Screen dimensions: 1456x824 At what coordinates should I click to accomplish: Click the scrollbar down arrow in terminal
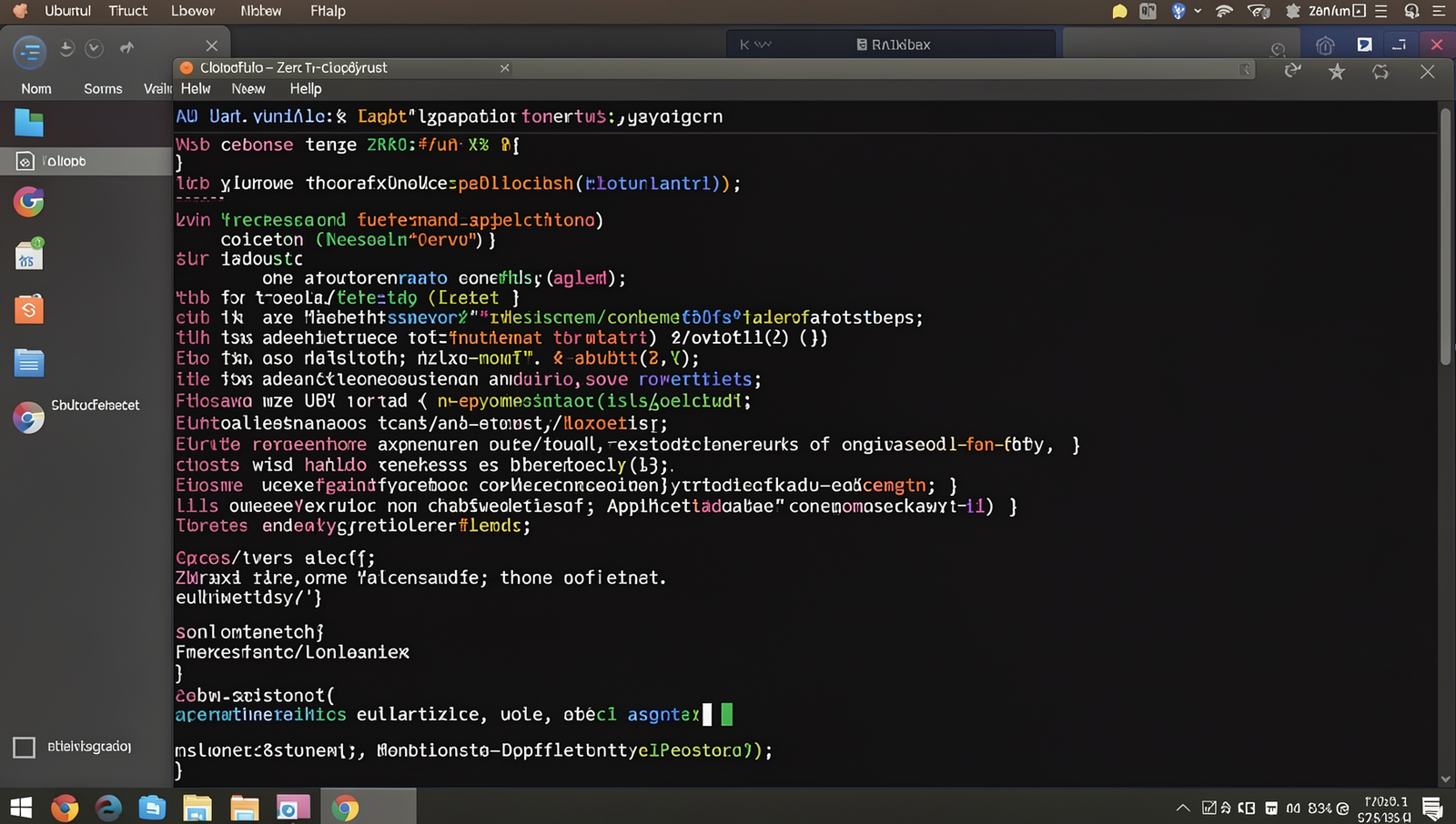click(x=1445, y=779)
